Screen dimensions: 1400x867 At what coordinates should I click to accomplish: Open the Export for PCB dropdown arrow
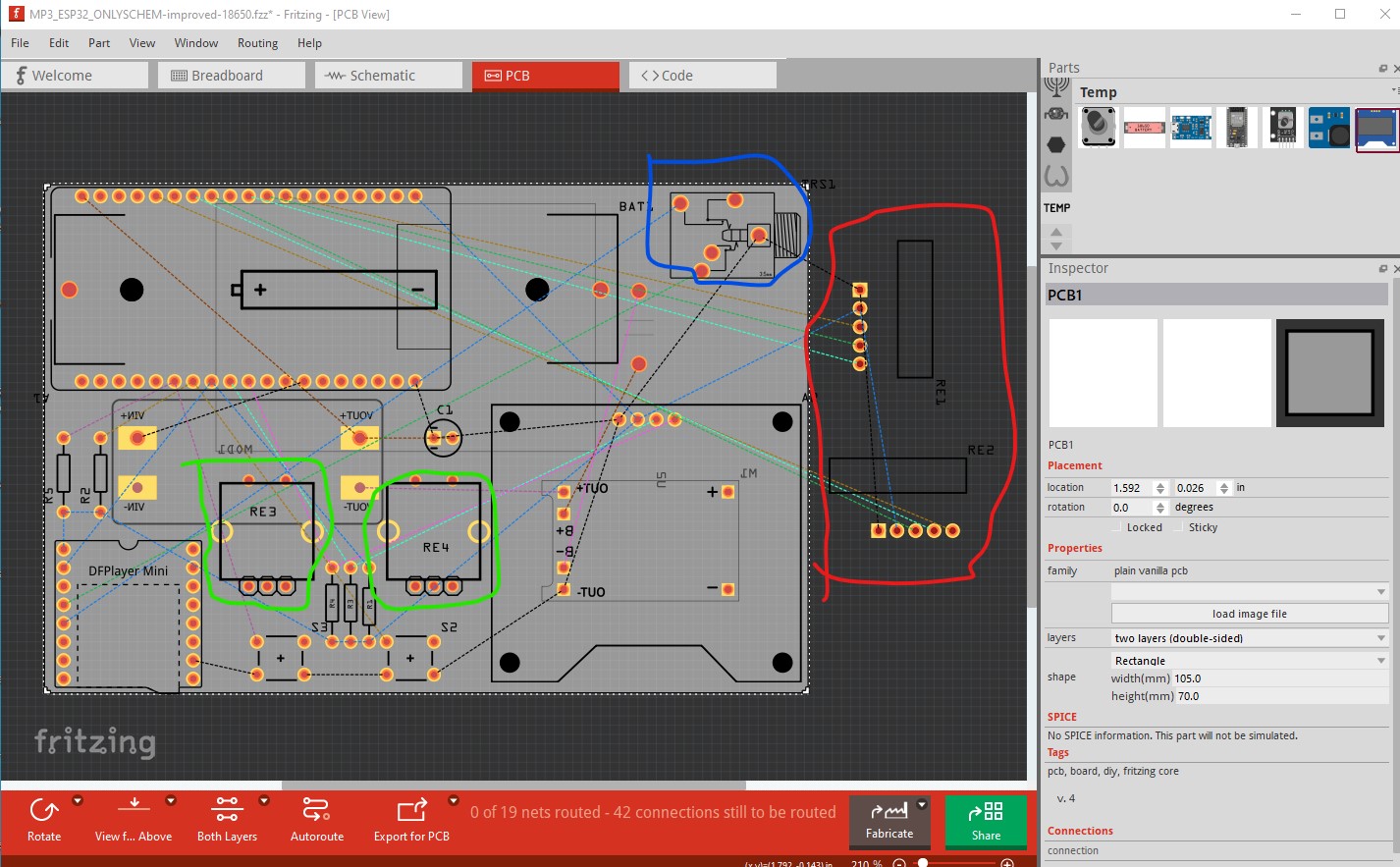[x=453, y=800]
